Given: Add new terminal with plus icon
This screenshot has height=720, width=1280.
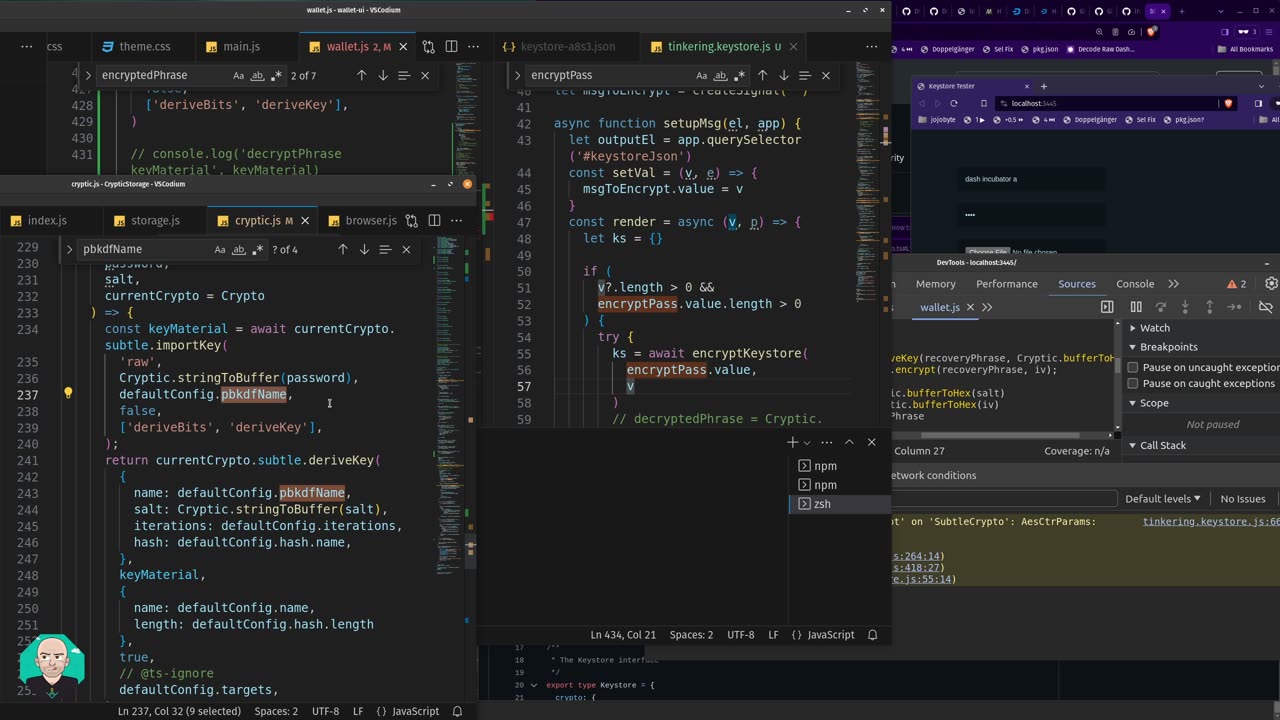Looking at the screenshot, I should pos(792,442).
